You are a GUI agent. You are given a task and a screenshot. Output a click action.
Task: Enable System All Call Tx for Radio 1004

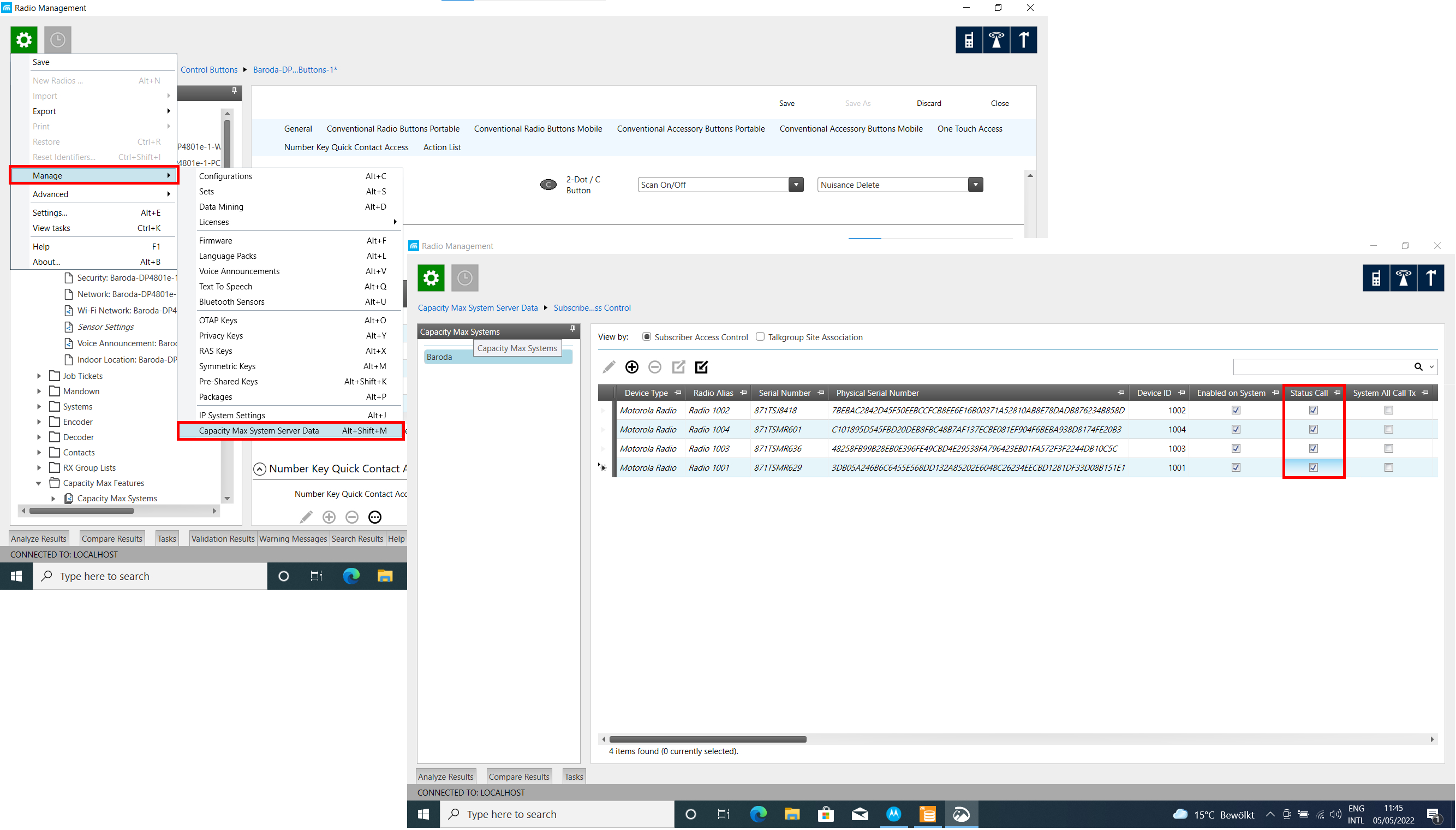coord(1388,429)
